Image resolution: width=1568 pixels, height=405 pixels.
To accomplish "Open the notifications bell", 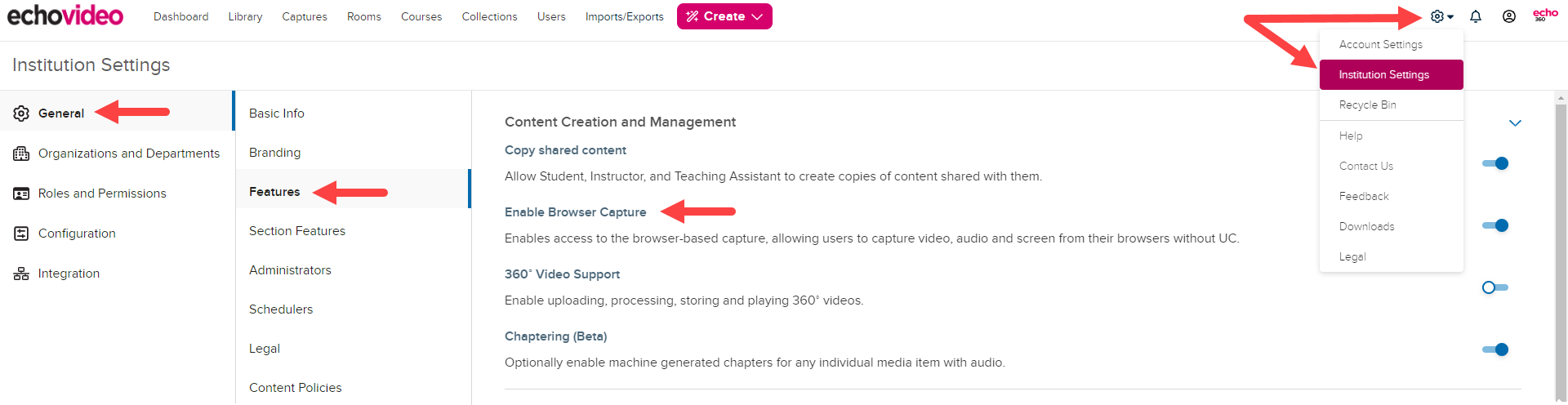I will (1476, 16).
